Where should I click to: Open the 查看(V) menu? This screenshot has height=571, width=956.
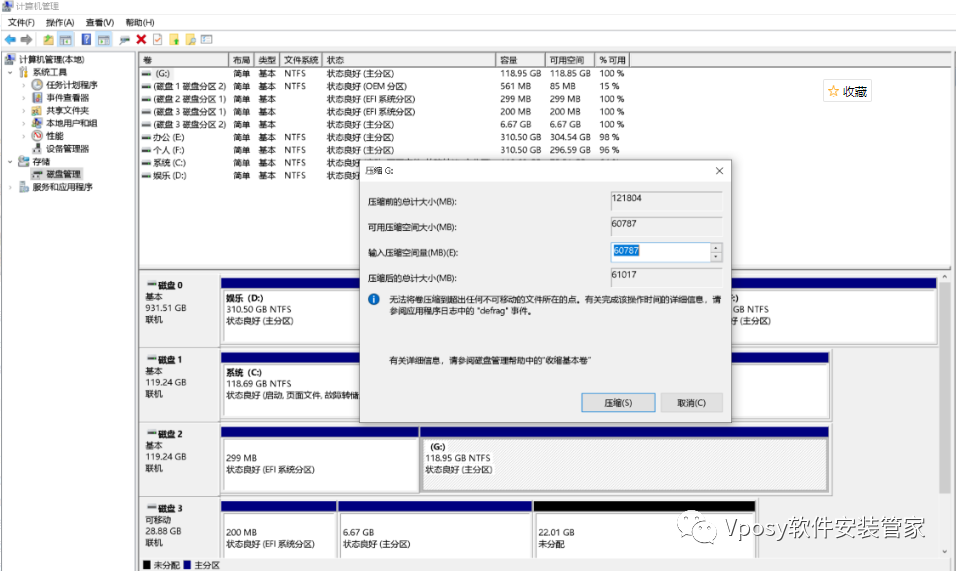pos(99,22)
